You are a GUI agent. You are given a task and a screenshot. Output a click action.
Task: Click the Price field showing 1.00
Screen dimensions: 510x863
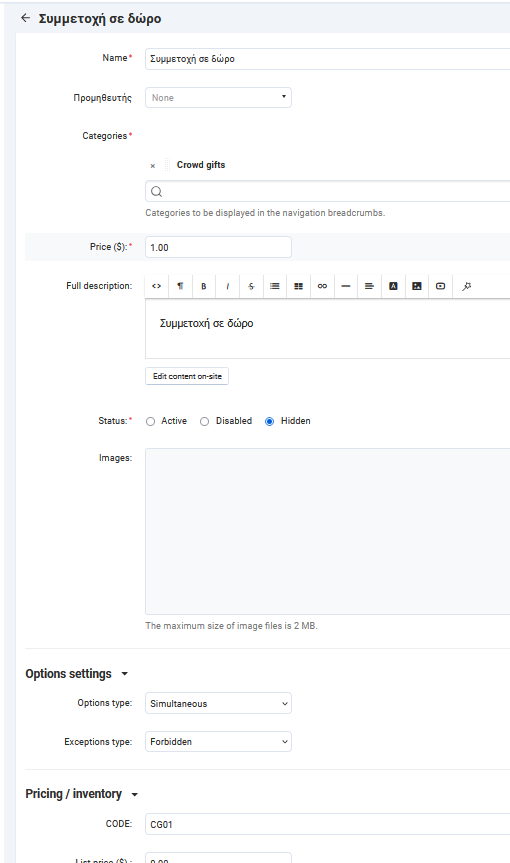pos(218,247)
